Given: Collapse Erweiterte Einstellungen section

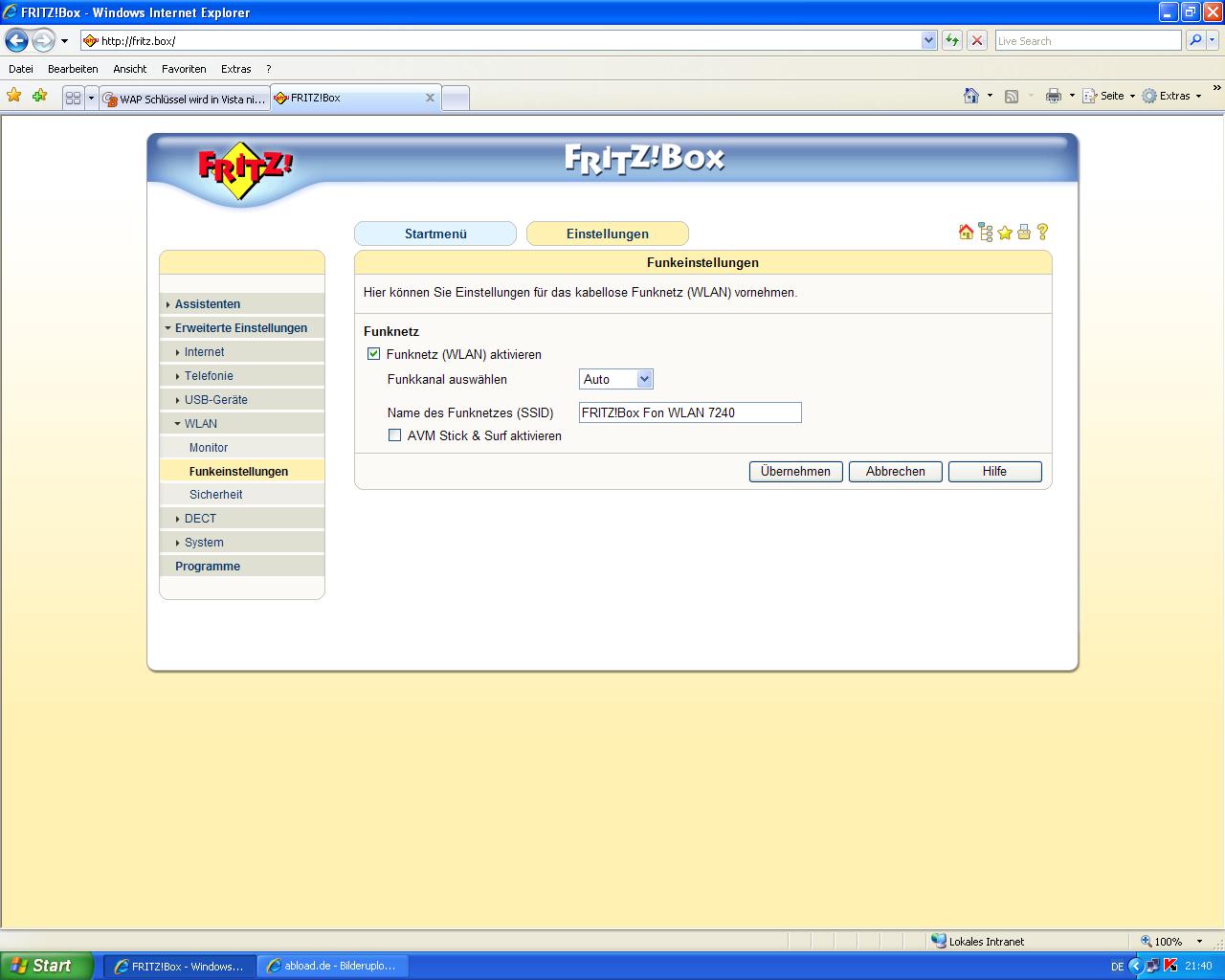Looking at the screenshot, I should pyautogui.click(x=241, y=327).
